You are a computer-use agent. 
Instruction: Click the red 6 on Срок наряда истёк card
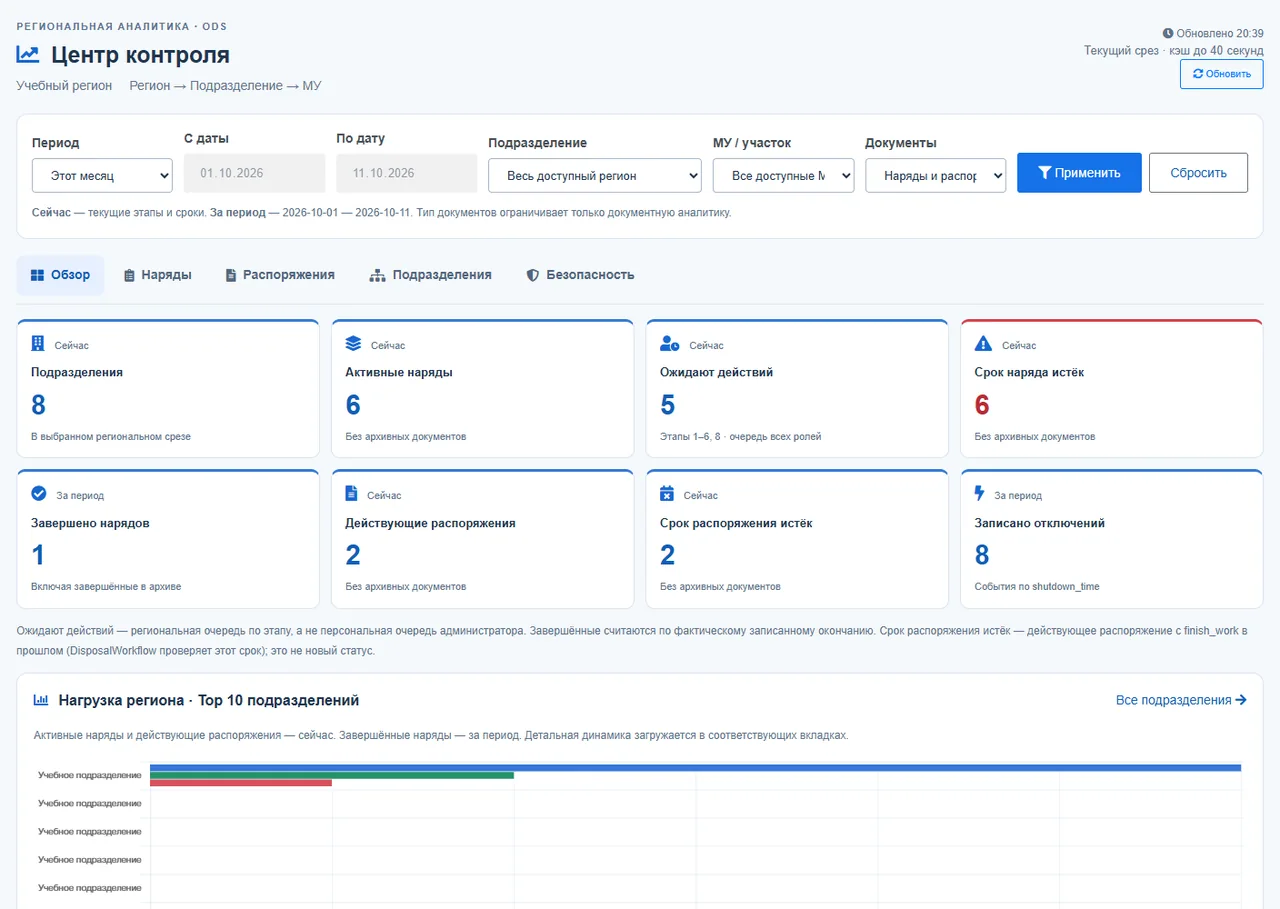982,405
